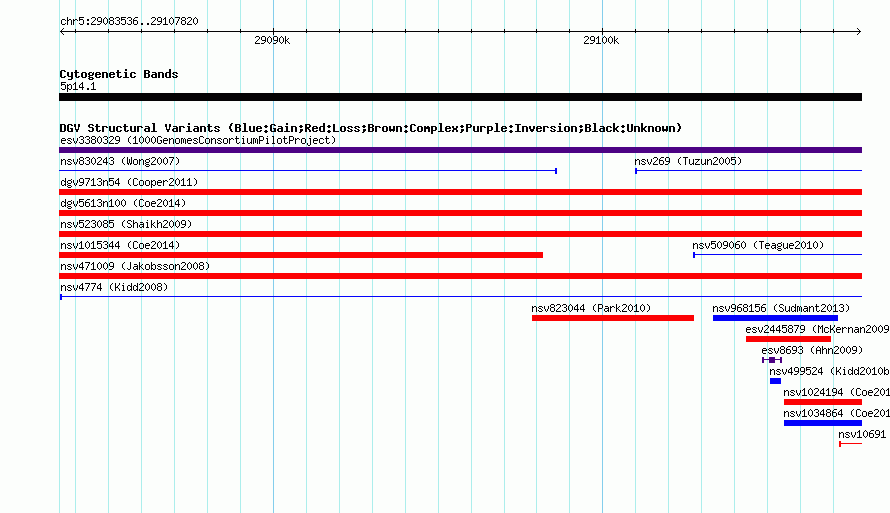Click the nsv471009 red loss bar
The height and width of the screenshot is (513, 890).
(x=460, y=276)
